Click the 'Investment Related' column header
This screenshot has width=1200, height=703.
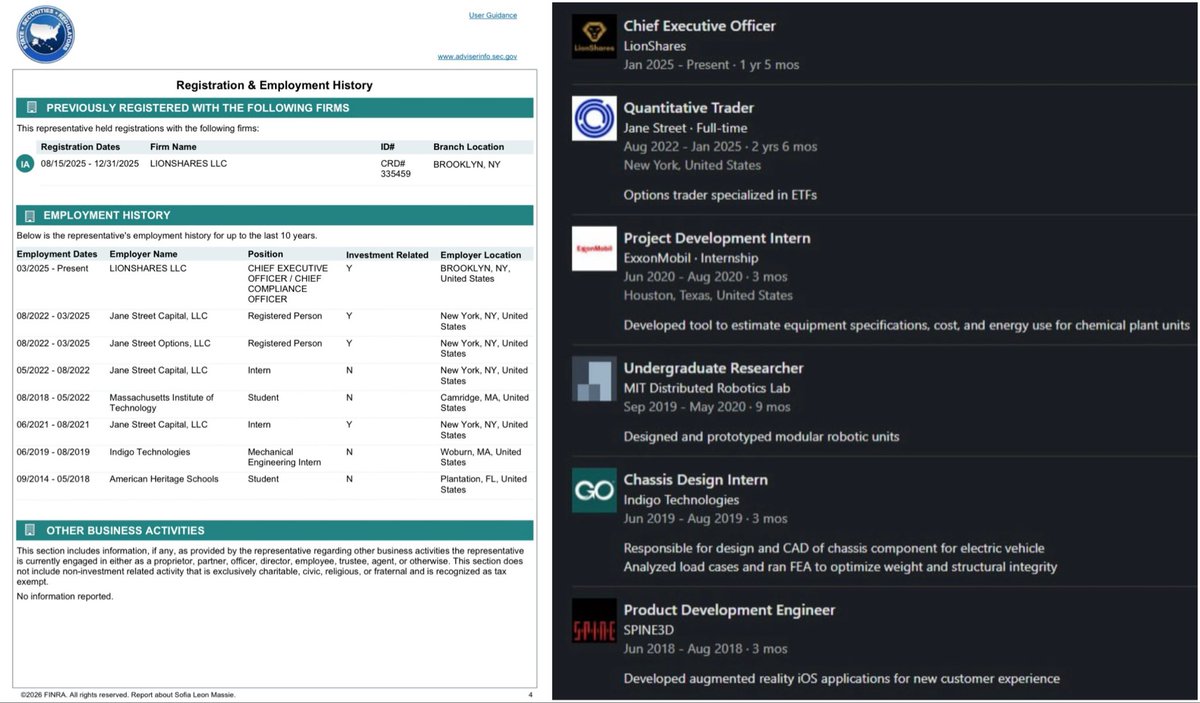tap(387, 255)
